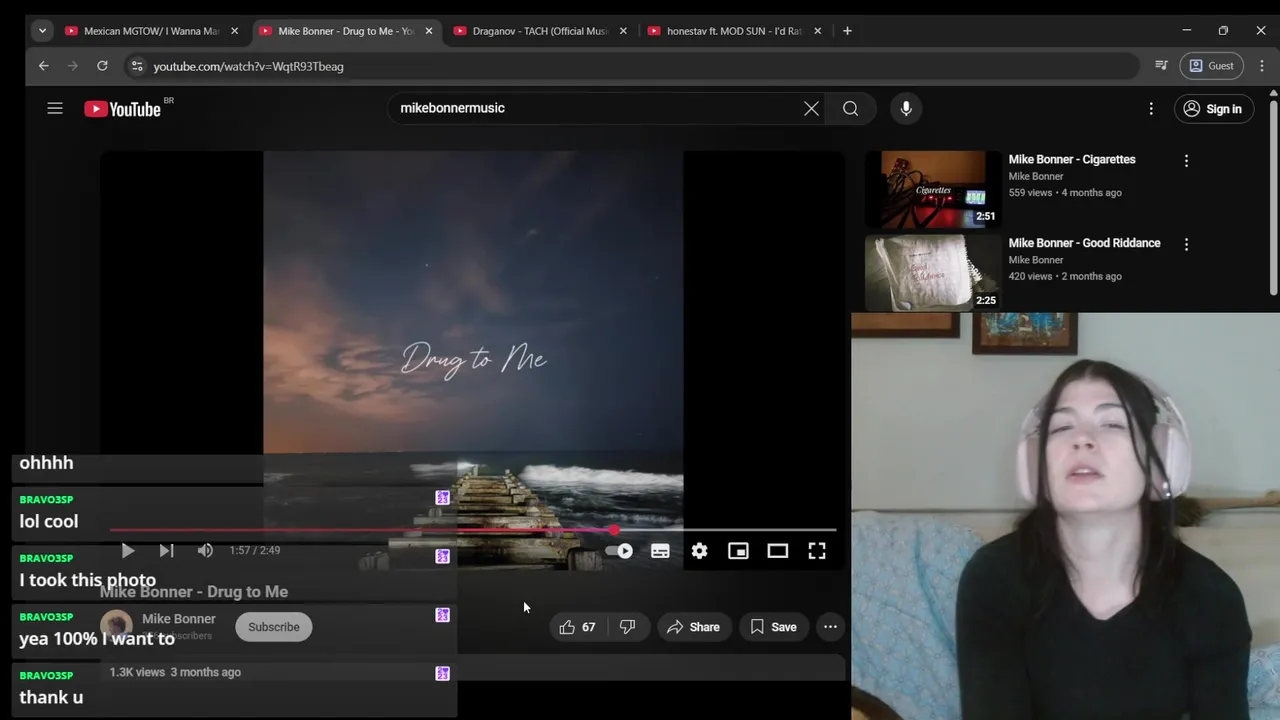Expand the tab search dropdown arrow
This screenshot has width=1280, height=720.
(x=42, y=31)
